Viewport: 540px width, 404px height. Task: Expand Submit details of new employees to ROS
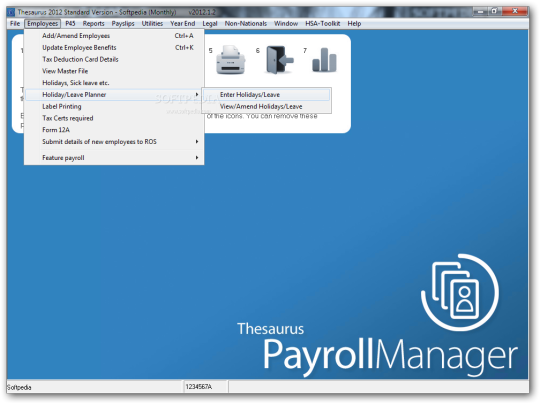114,142
